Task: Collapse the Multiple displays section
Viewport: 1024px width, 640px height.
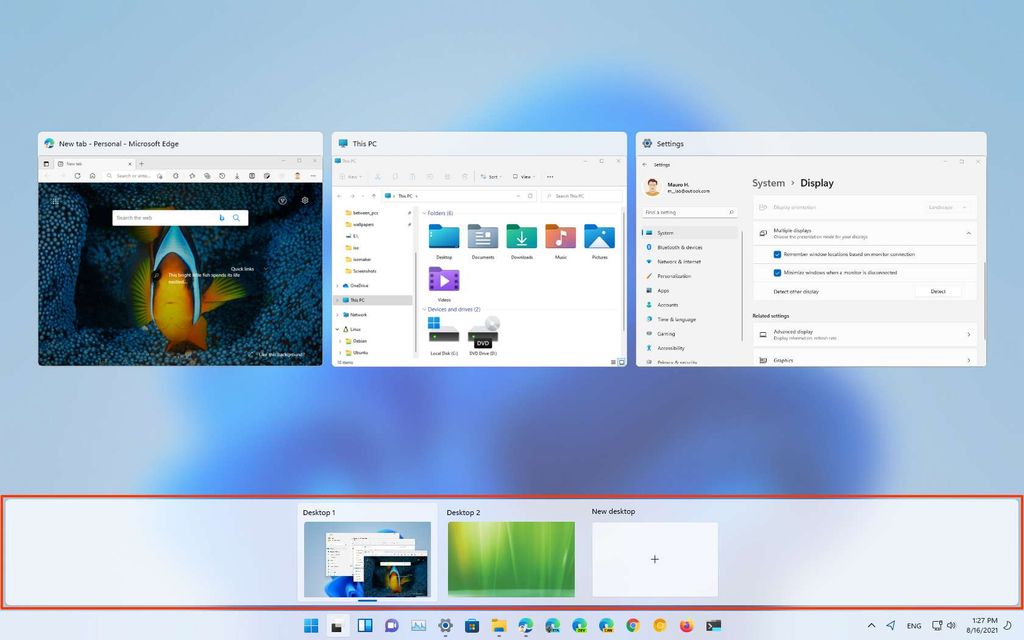Action: 969,234
